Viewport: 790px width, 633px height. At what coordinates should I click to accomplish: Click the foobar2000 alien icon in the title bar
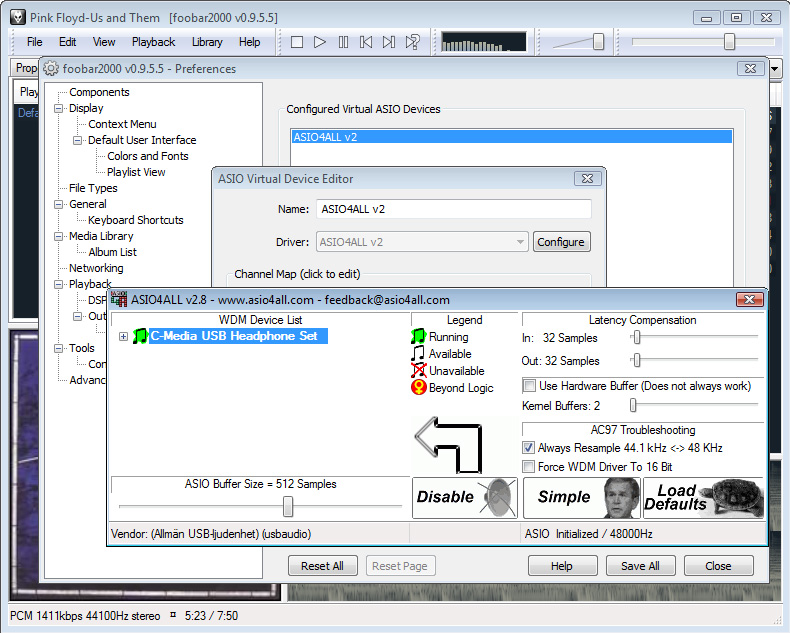pos(18,17)
